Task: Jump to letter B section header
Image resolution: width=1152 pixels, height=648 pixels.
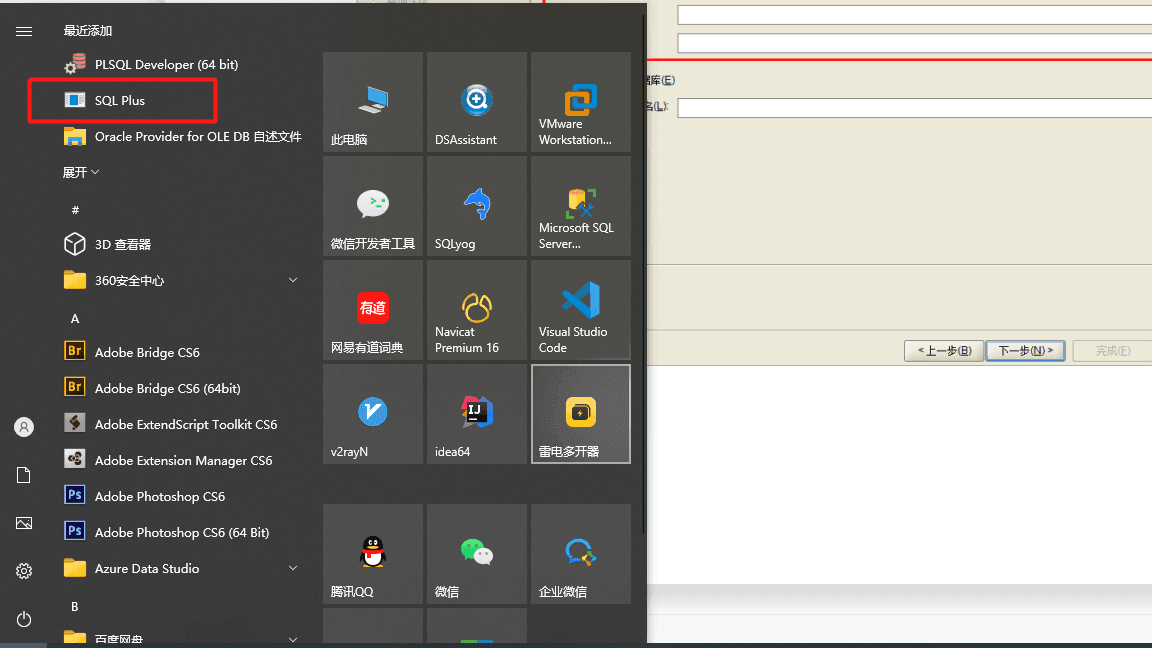Action: point(75,607)
